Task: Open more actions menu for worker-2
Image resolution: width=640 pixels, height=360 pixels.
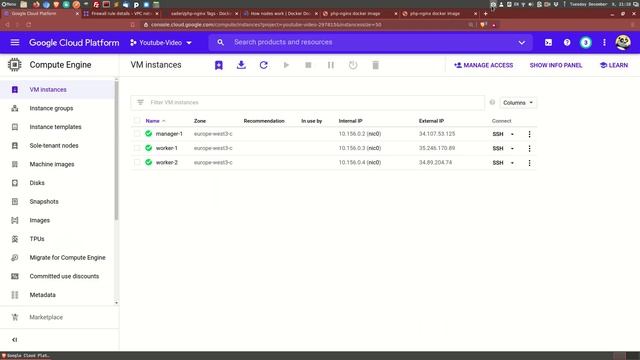Action: coord(529,162)
